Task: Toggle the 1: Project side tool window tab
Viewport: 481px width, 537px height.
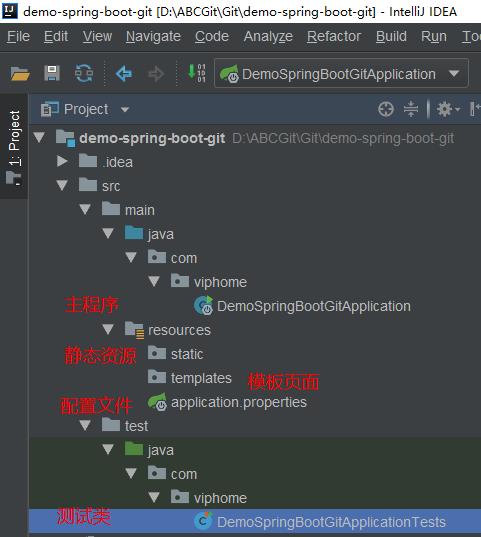Action: (x=14, y=147)
